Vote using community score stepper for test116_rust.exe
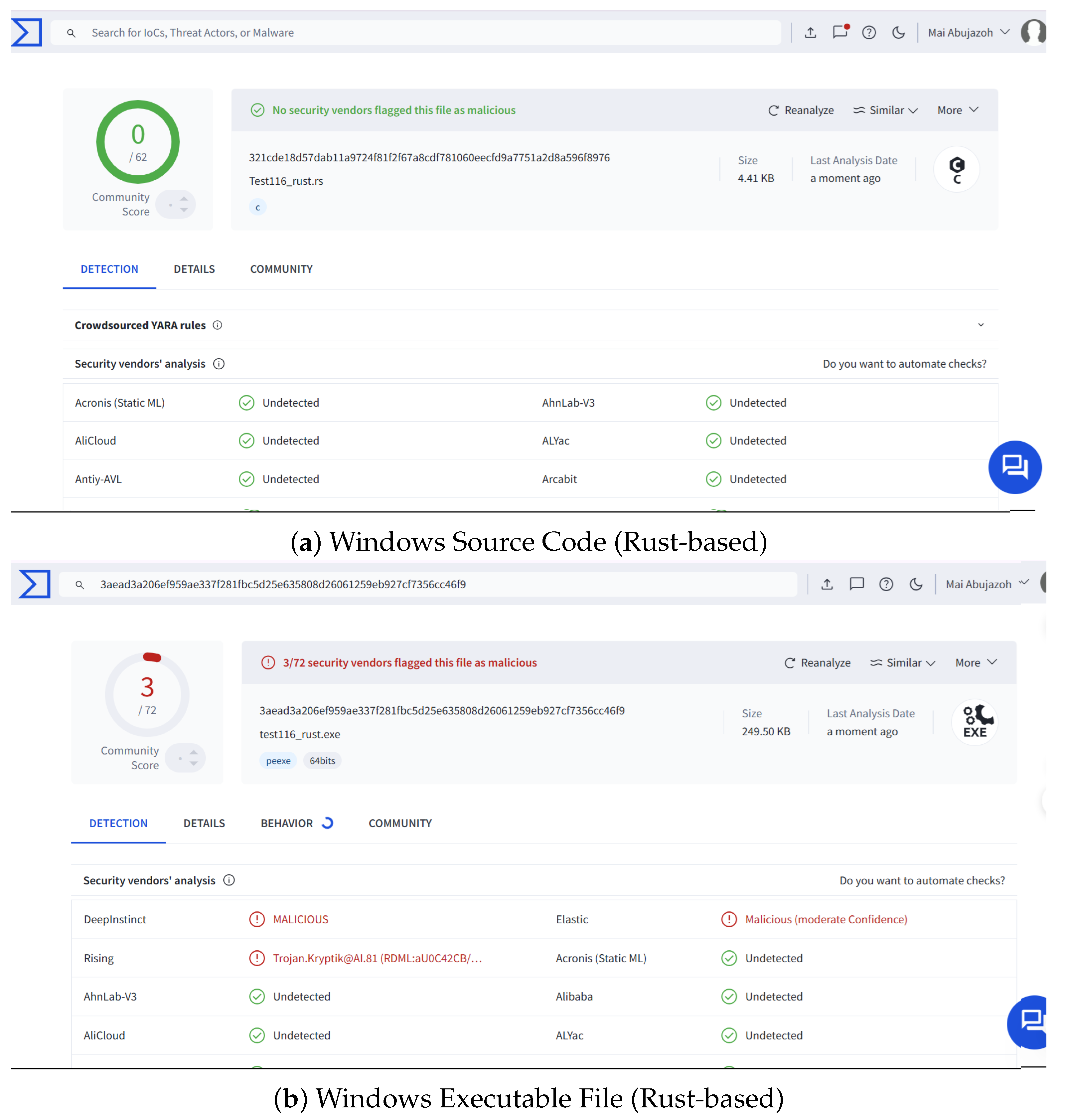This screenshot has width=1067, height=1120. pyautogui.click(x=185, y=758)
